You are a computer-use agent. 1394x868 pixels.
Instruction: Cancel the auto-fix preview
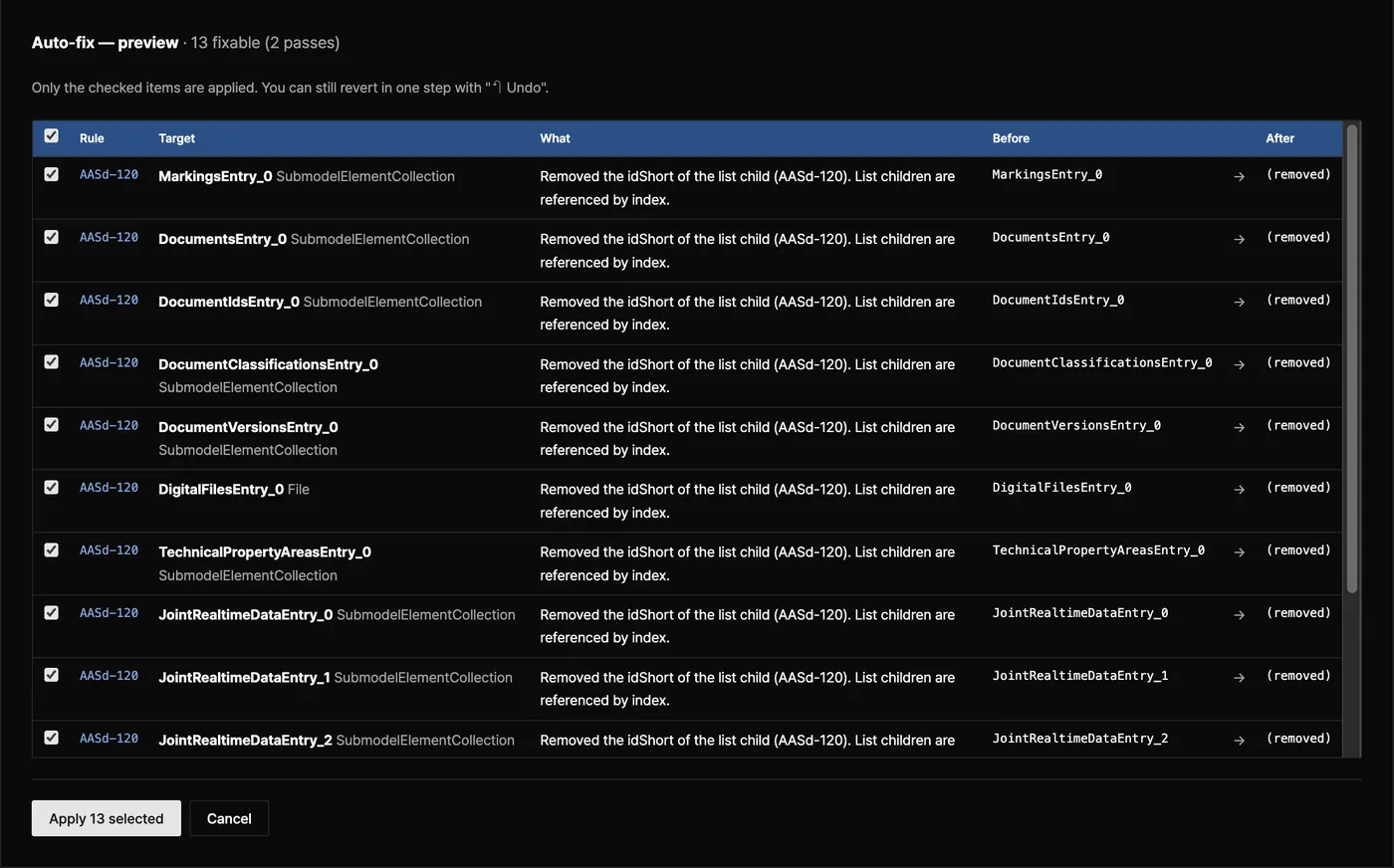pos(229,818)
